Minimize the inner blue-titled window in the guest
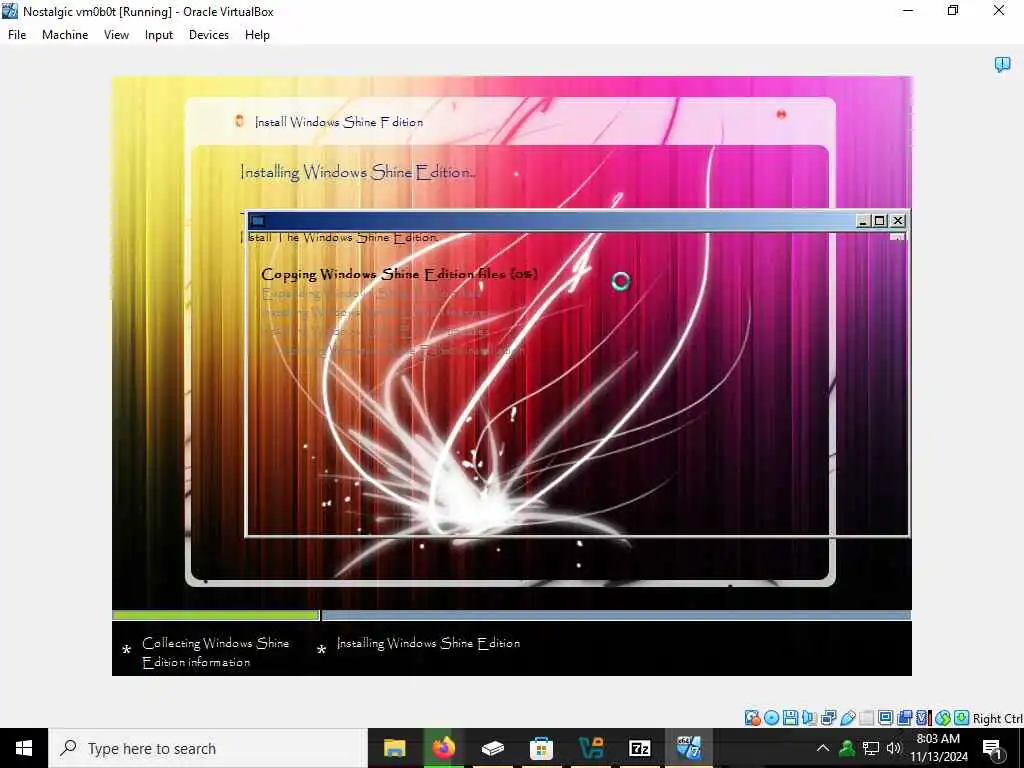This screenshot has width=1024, height=768. (863, 221)
